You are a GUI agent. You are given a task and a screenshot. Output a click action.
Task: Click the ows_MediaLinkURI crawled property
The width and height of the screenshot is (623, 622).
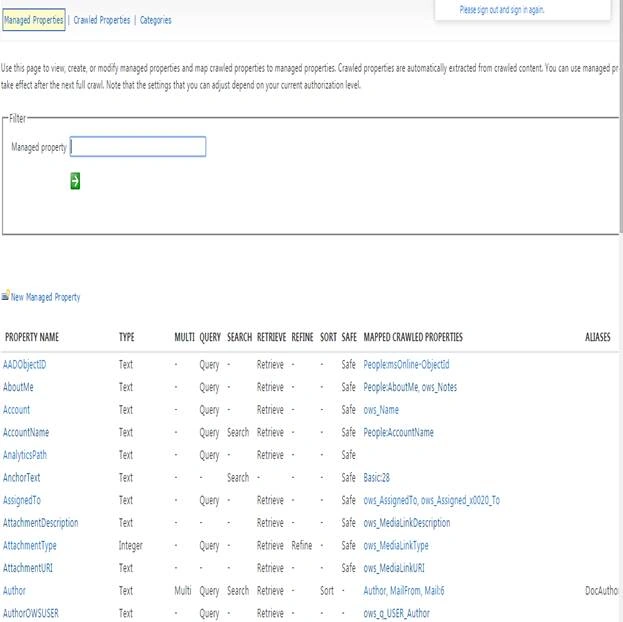[394, 568]
